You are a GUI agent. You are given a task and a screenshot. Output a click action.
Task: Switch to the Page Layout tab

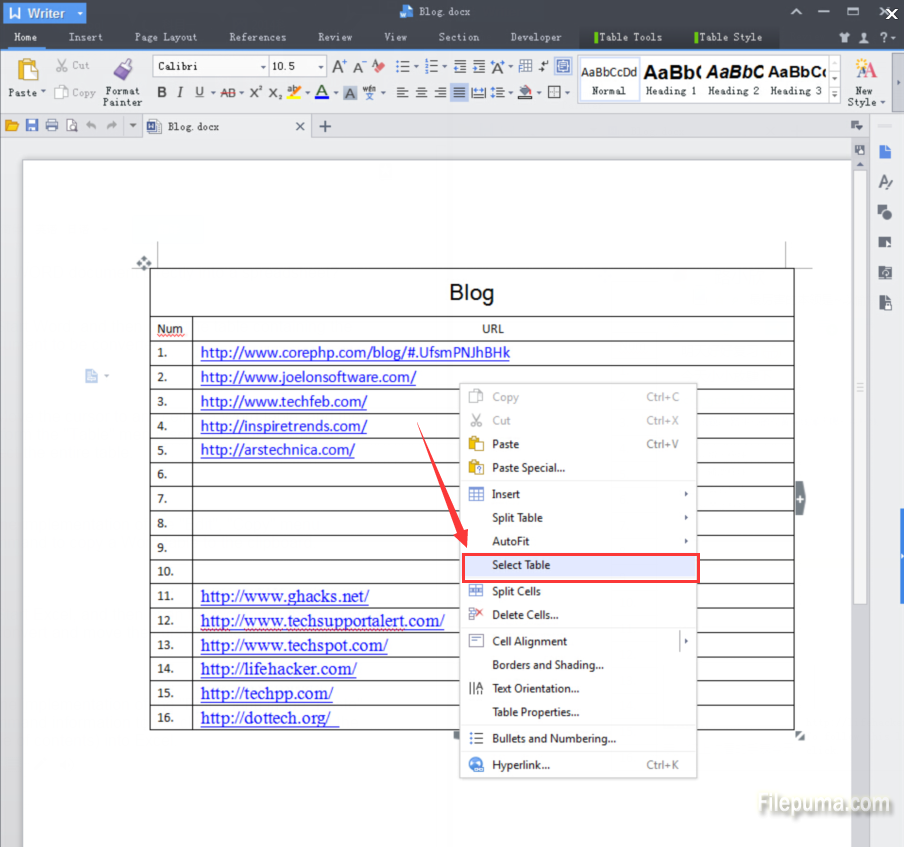tap(166, 37)
